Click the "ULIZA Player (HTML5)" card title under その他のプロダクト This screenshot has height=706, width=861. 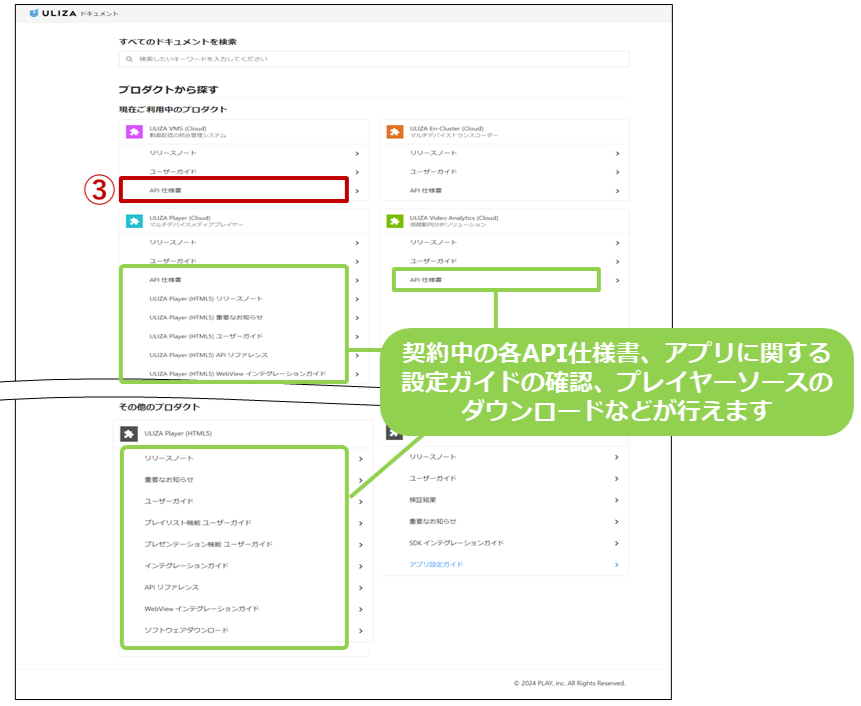coord(178,434)
